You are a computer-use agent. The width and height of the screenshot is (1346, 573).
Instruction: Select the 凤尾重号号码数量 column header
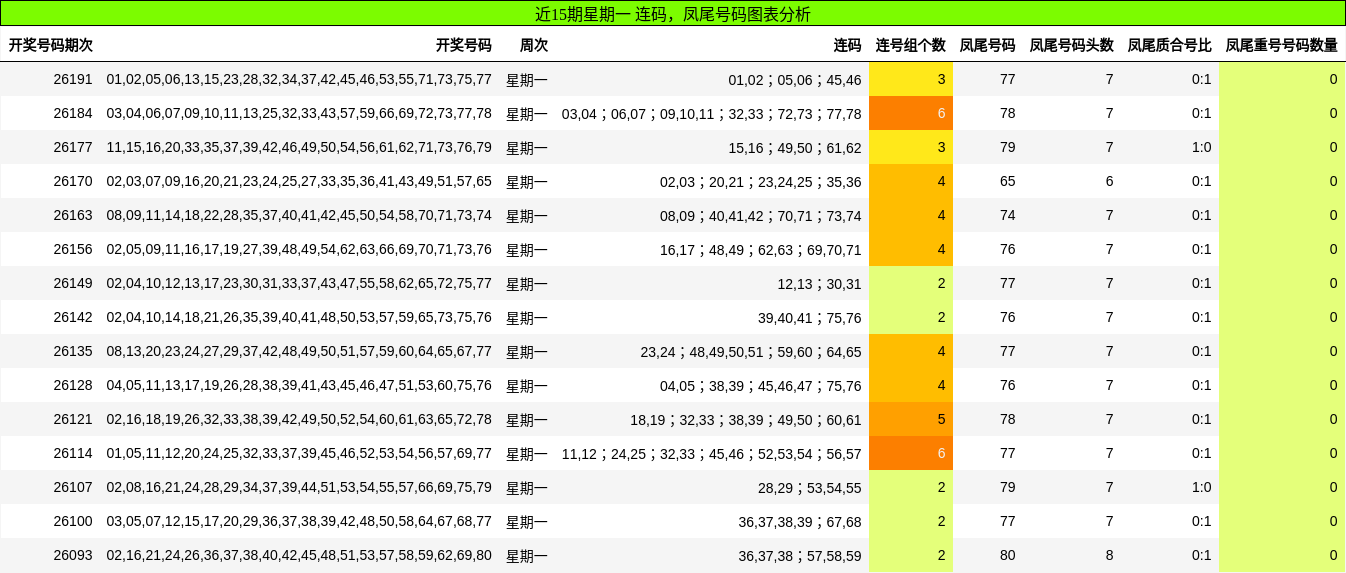[x=1281, y=45]
